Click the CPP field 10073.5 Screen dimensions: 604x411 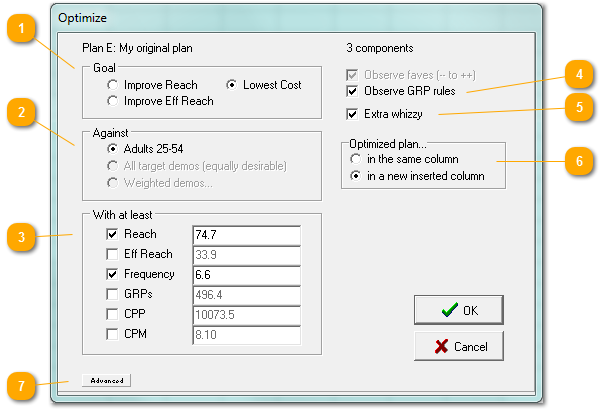click(x=247, y=315)
